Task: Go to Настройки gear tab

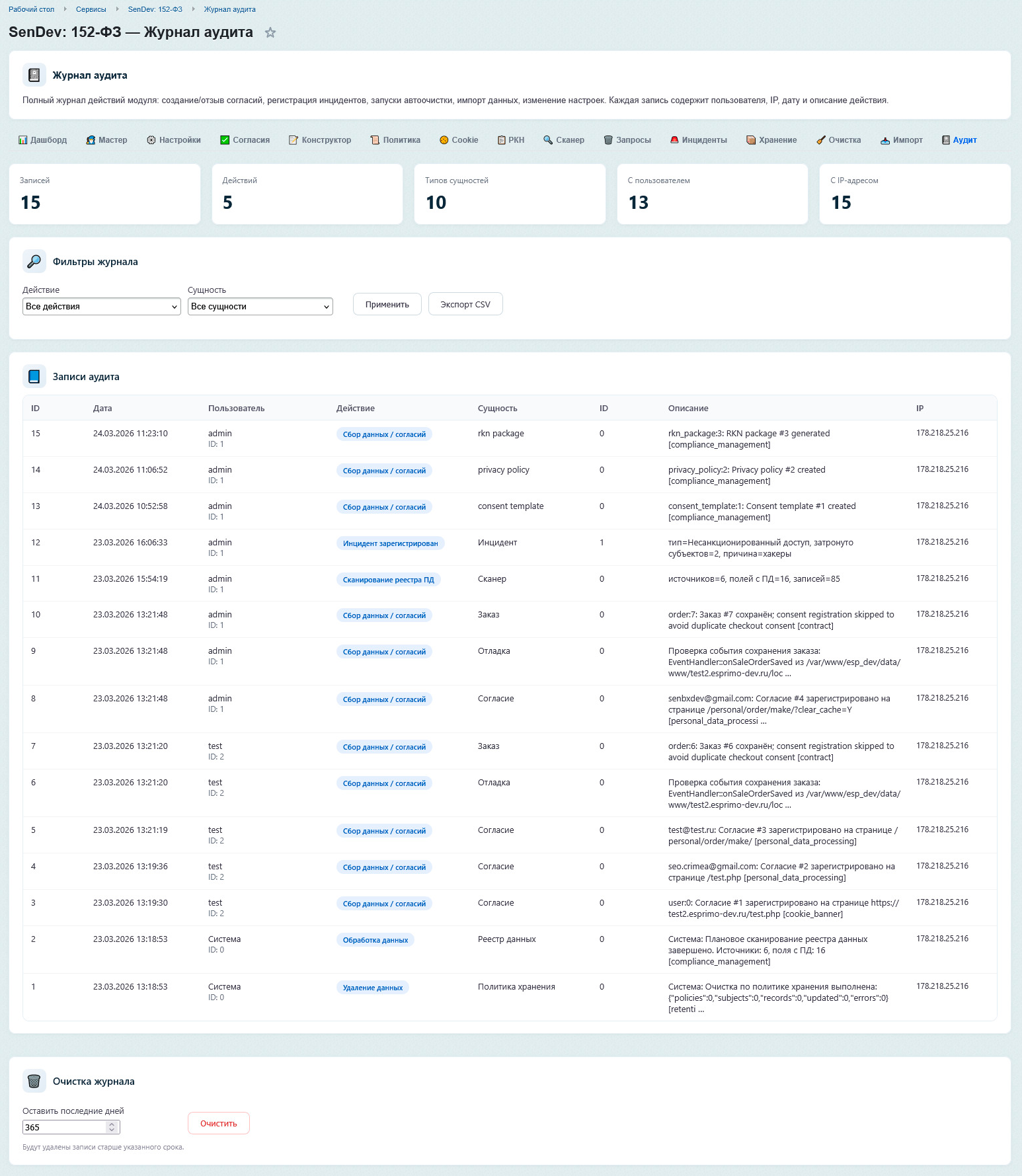Action: (x=174, y=140)
